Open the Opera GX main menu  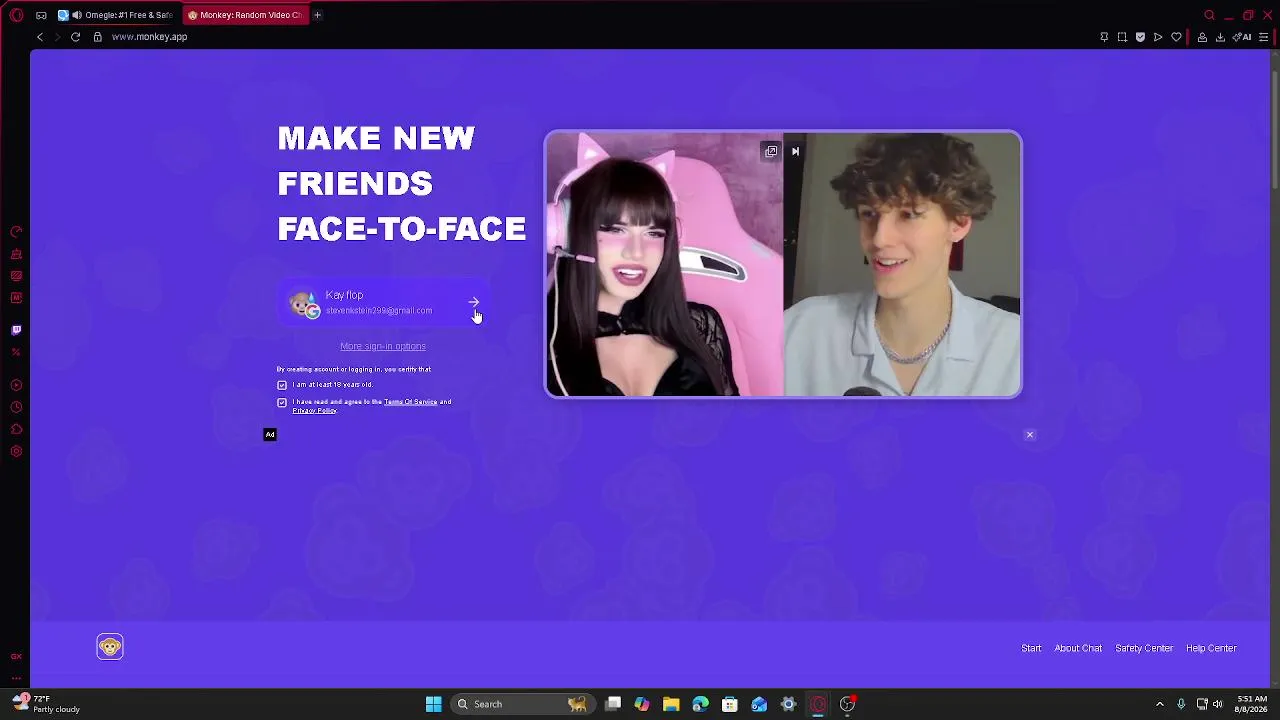pyautogui.click(x=16, y=15)
